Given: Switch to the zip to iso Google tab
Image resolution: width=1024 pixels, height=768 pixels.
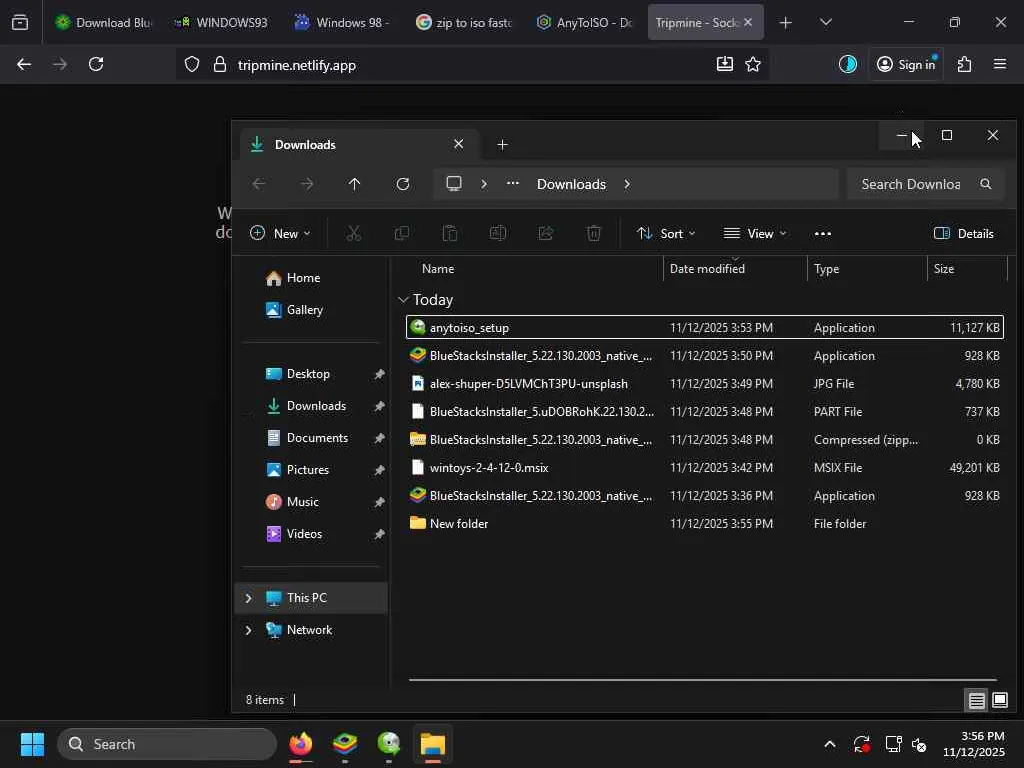Looking at the screenshot, I should coord(464,22).
